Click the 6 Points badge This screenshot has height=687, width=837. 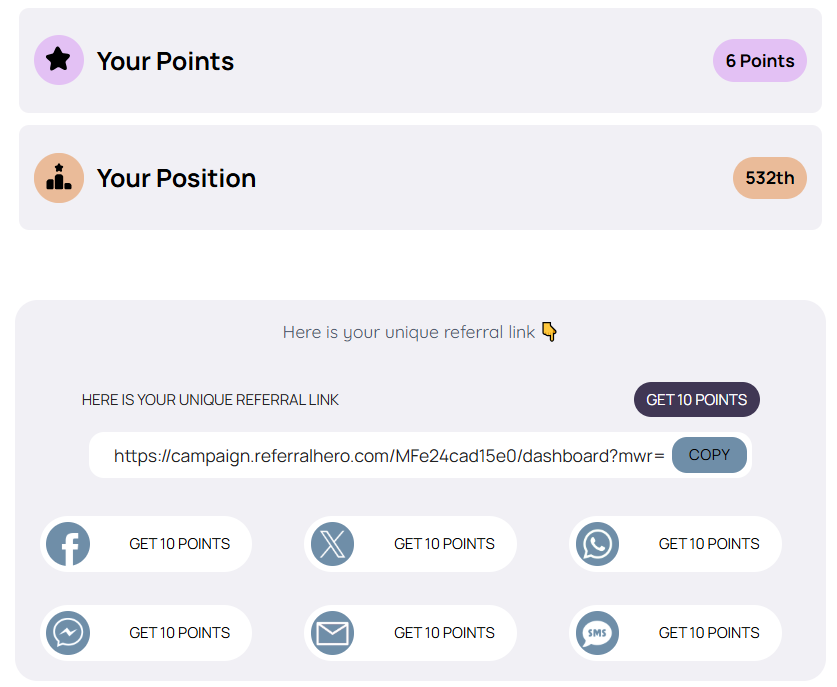759,61
